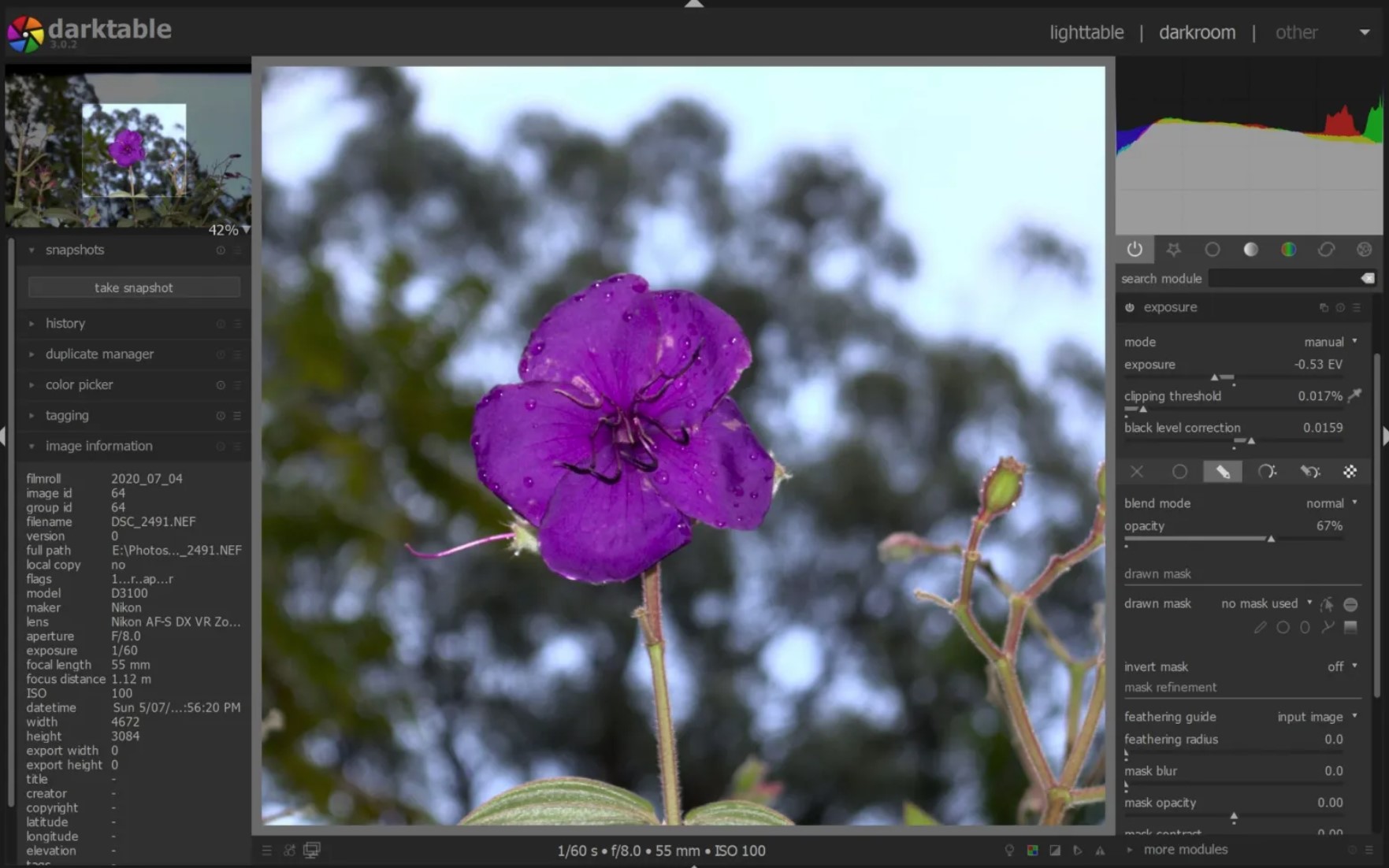Expand the history panel

tap(65, 324)
